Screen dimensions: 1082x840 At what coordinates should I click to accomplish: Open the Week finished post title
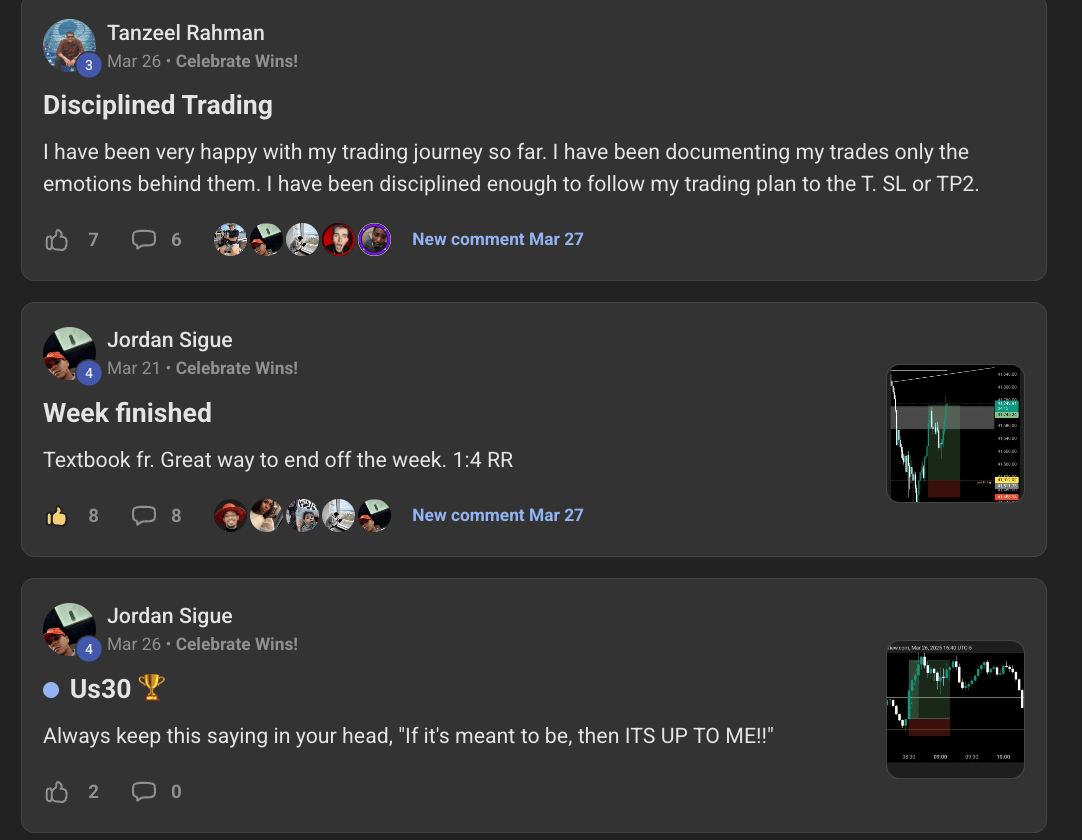coord(128,413)
